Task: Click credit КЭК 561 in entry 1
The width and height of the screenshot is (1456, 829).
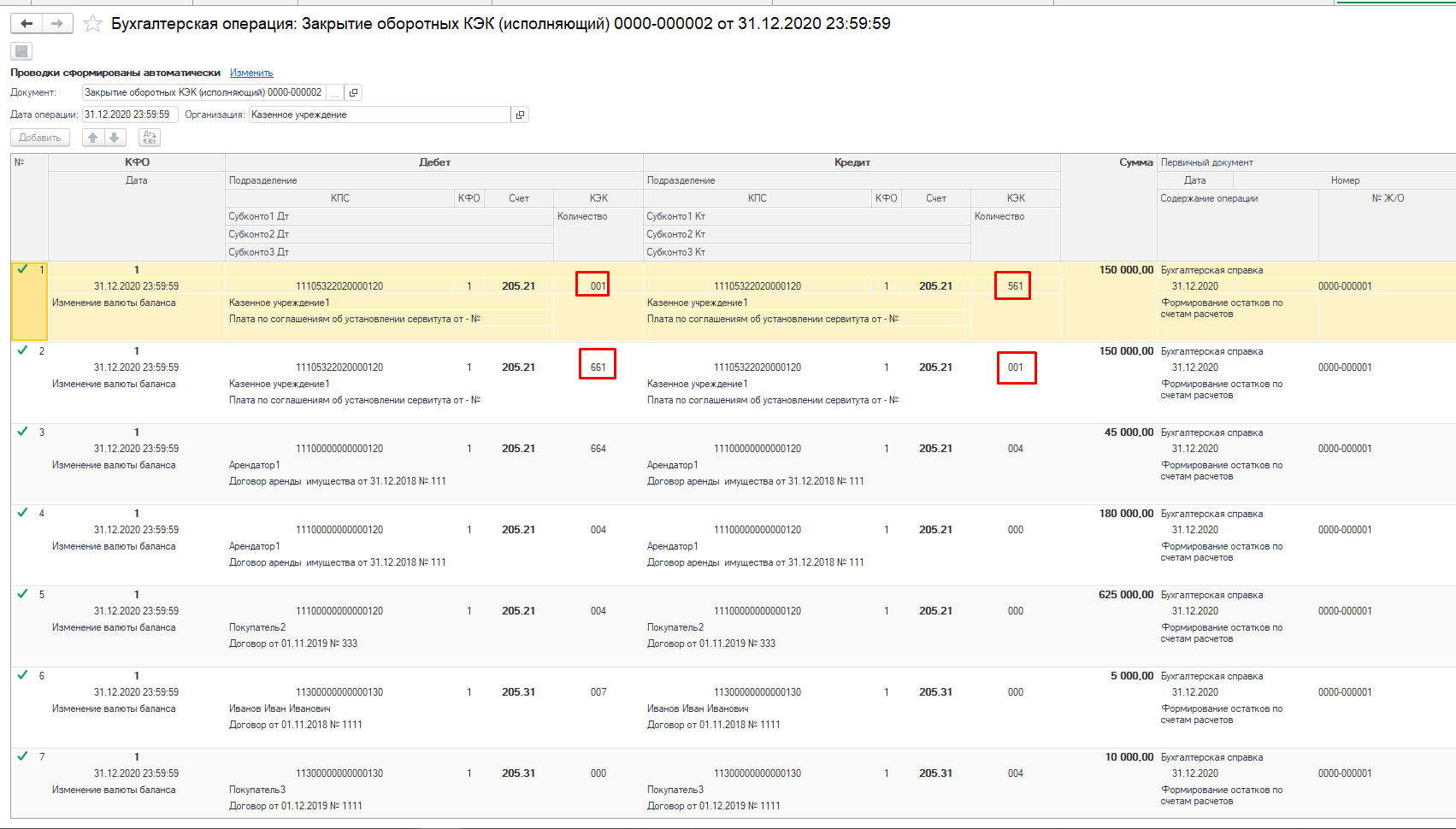Action: click(x=1016, y=286)
